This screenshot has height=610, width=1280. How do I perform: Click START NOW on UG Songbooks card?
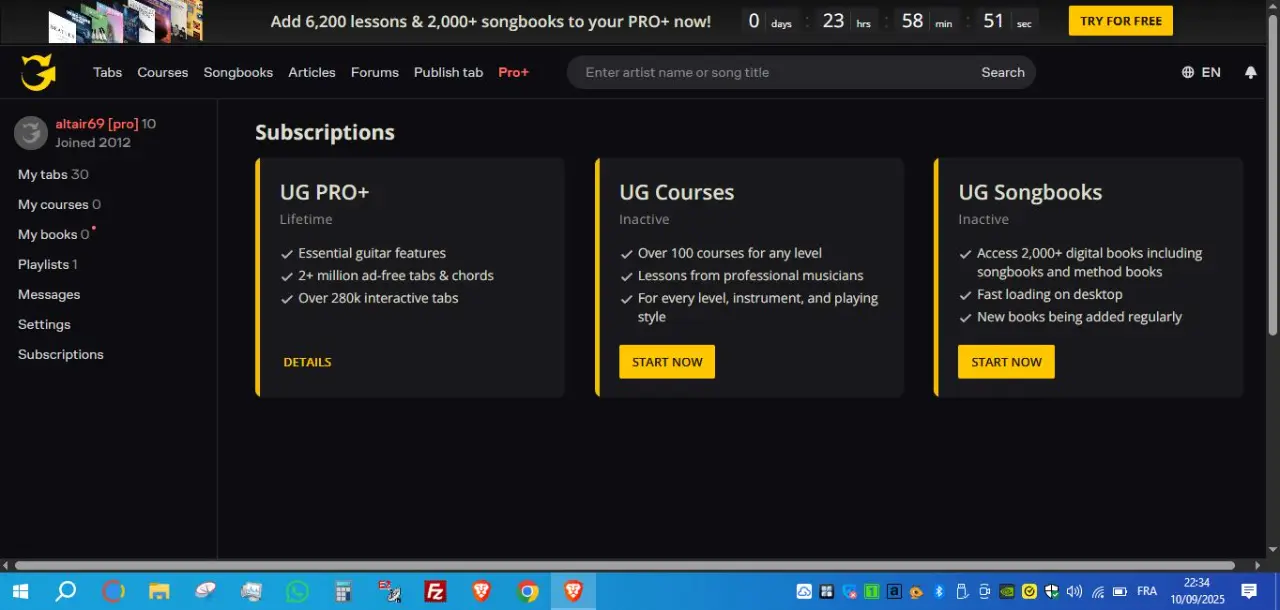[x=1006, y=362]
